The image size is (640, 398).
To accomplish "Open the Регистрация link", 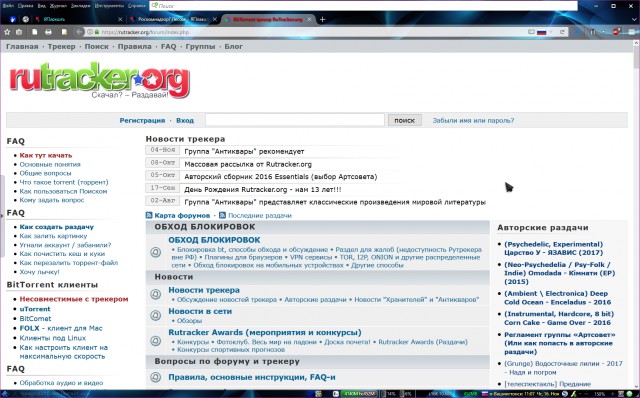I will [x=142, y=120].
